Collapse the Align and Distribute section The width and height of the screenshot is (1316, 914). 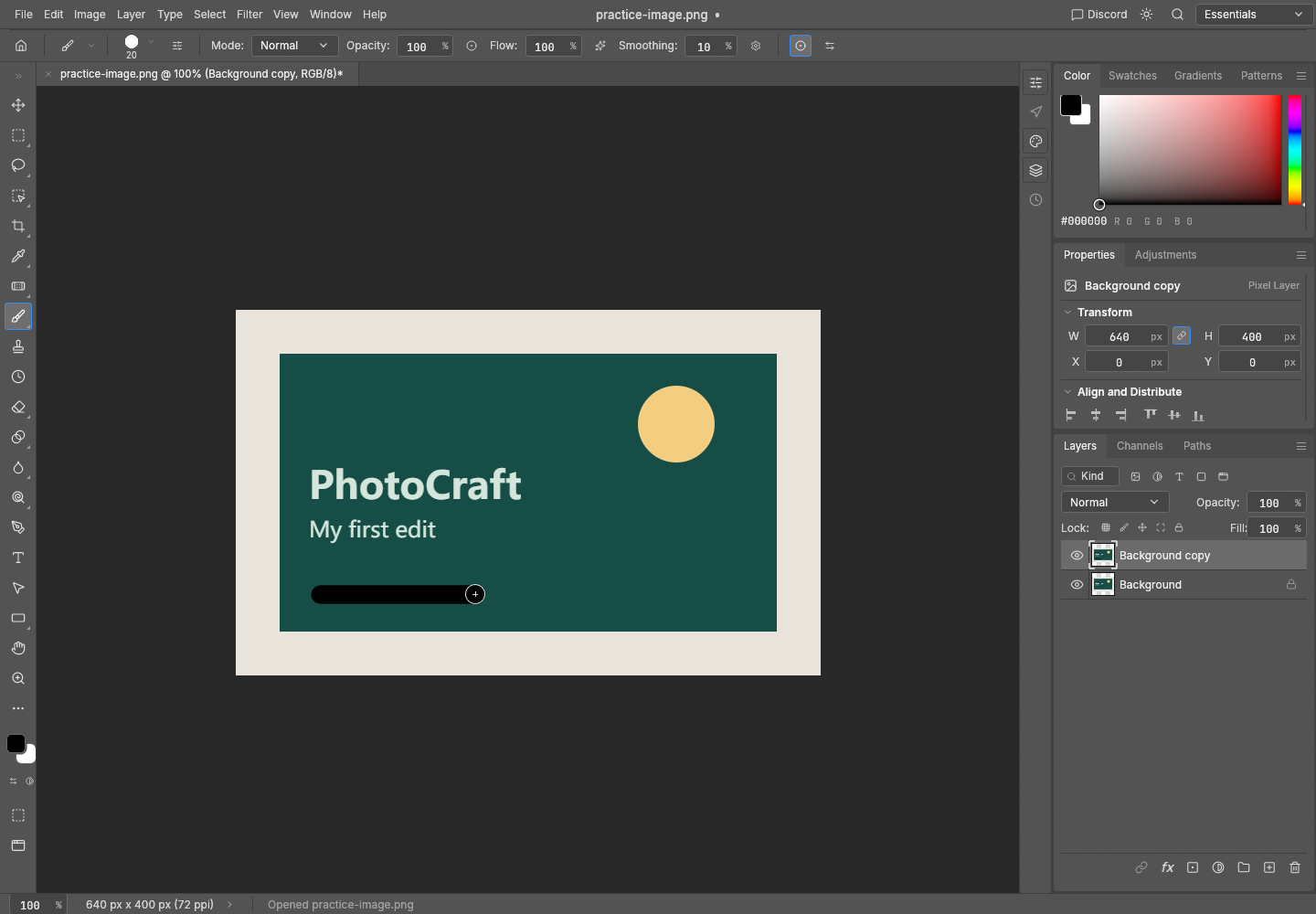pos(1068,392)
